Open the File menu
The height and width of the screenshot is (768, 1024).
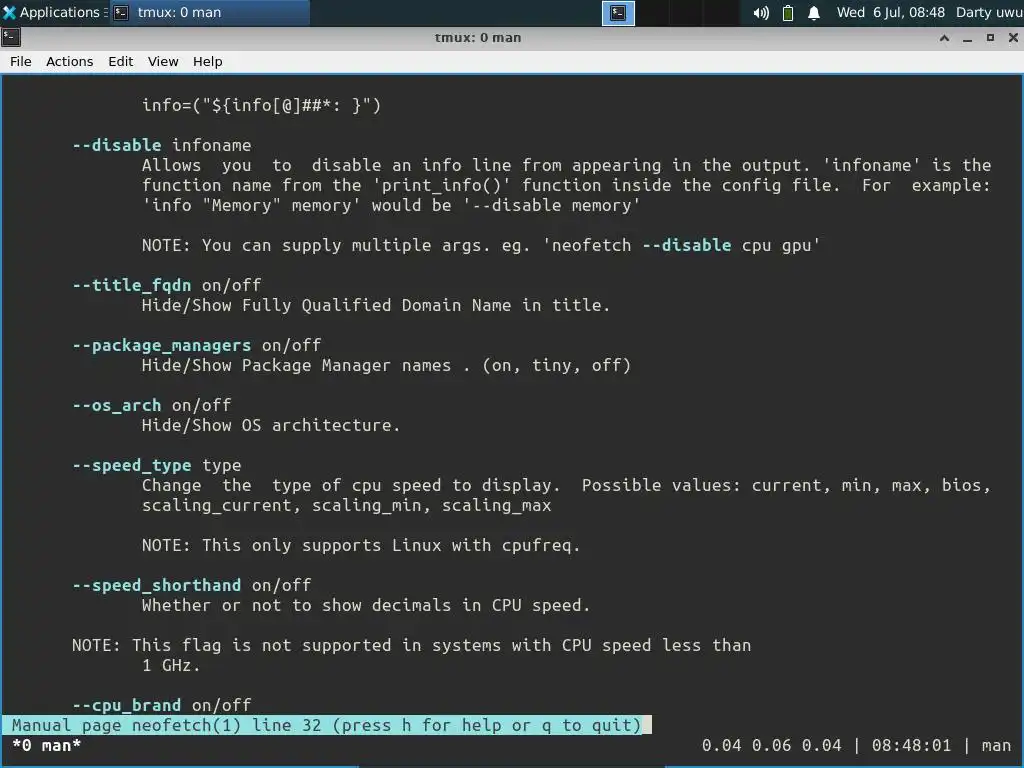click(x=20, y=61)
